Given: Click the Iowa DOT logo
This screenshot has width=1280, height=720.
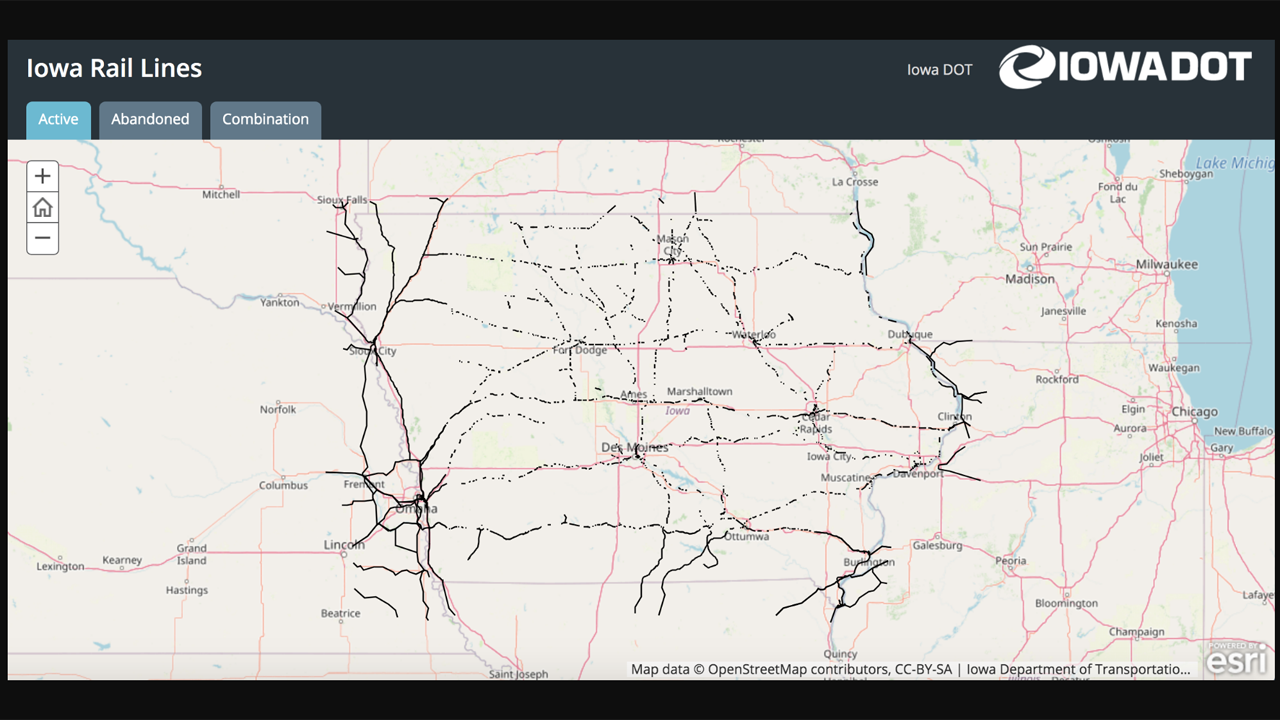Looking at the screenshot, I should pos(1125,68).
